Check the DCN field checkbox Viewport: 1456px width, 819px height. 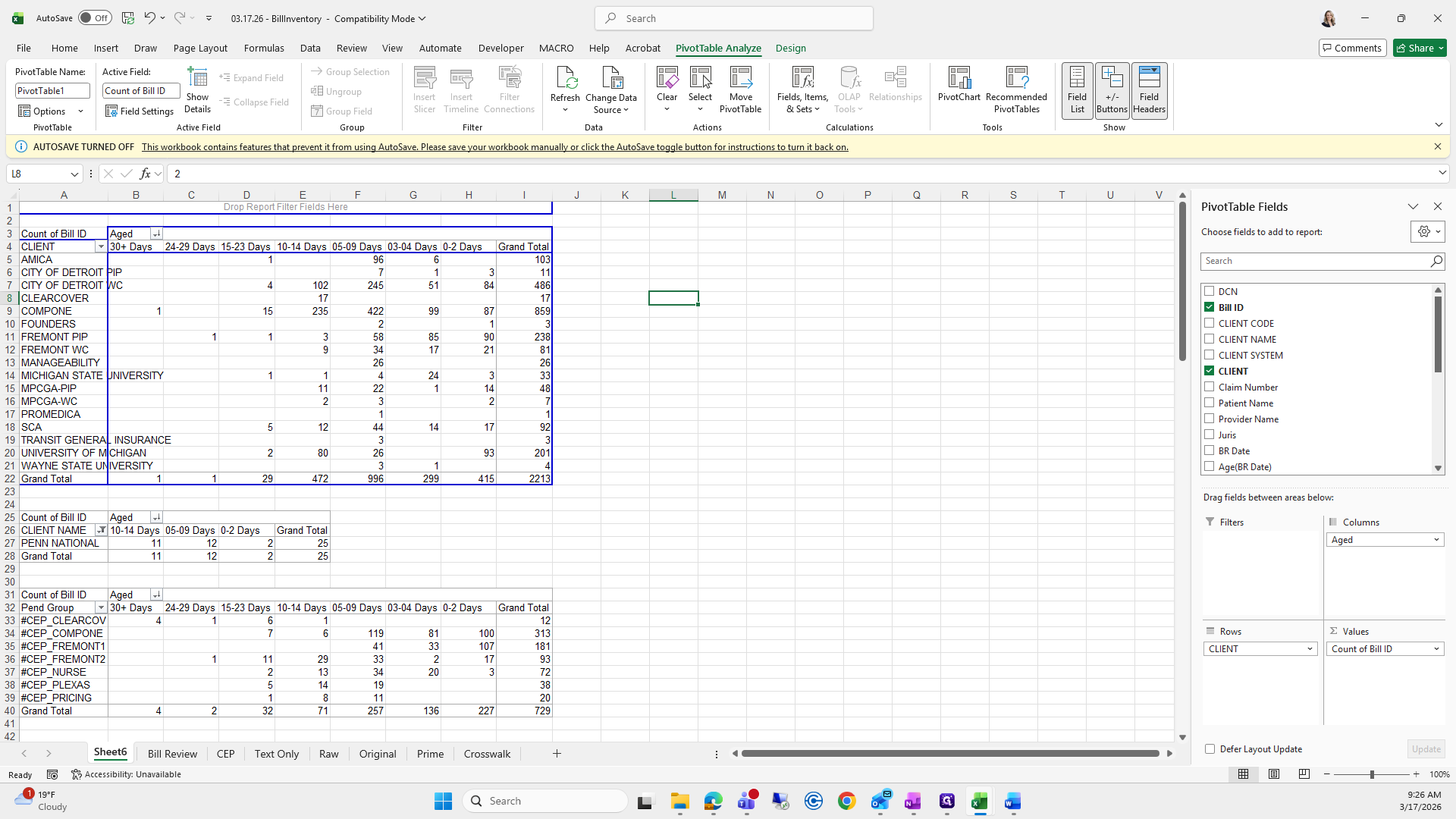(x=1210, y=291)
